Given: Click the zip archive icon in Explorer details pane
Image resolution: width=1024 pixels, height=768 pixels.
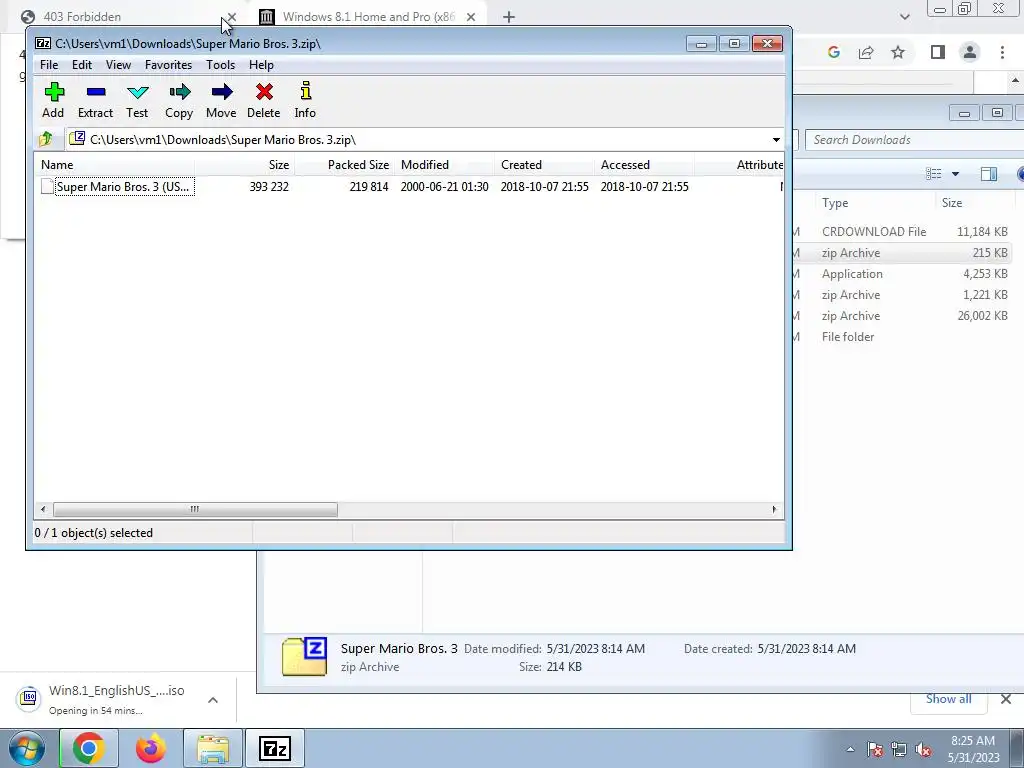Looking at the screenshot, I should pyautogui.click(x=304, y=656).
